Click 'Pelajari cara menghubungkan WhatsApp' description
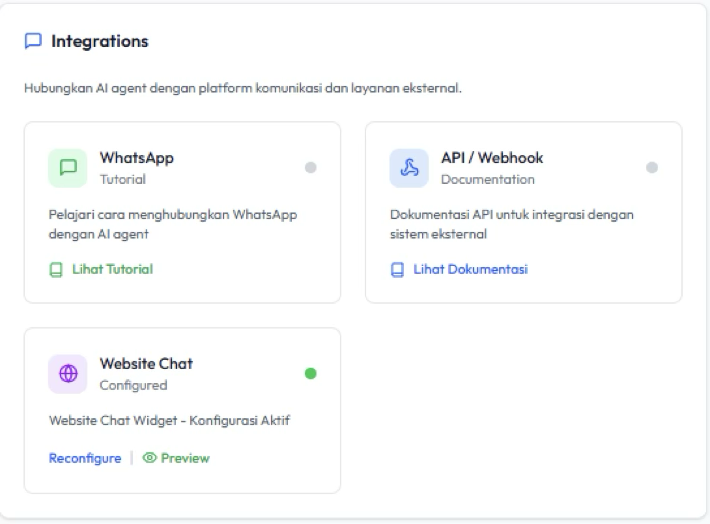This screenshot has height=524, width=710. pos(173,224)
